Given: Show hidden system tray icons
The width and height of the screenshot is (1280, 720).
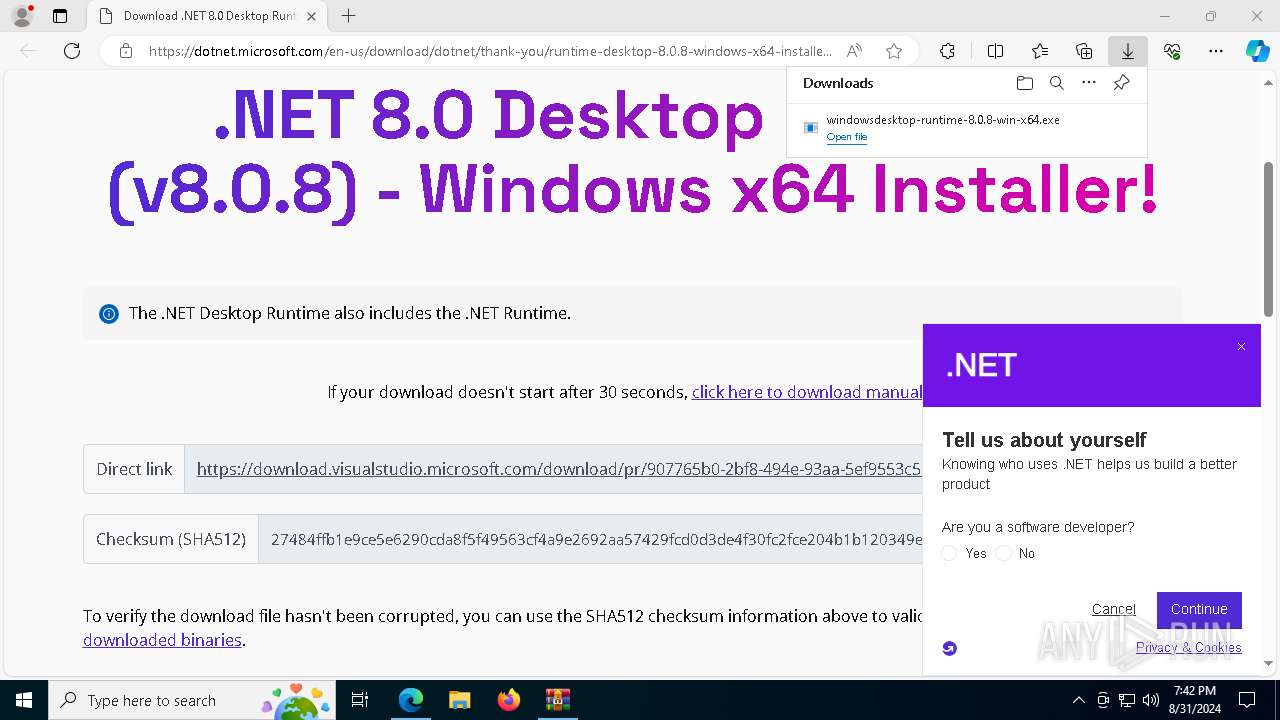Looking at the screenshot, I should 1078,700.
